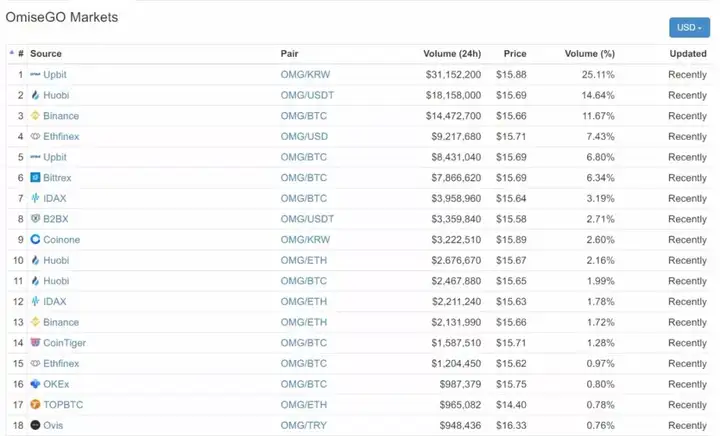Open the CoinTiger exchange link
720x436 pixels.
[64, 343]
